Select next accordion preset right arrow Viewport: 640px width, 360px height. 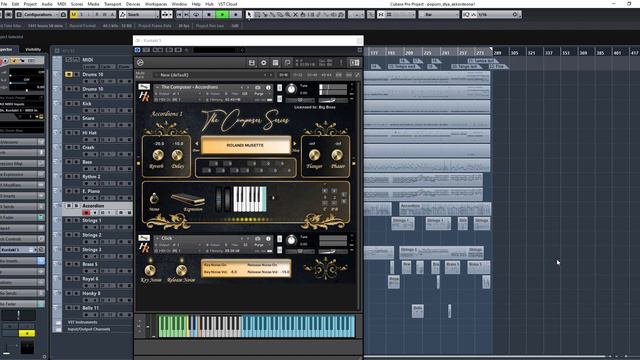pyautogui.click(x=294, y=144)
